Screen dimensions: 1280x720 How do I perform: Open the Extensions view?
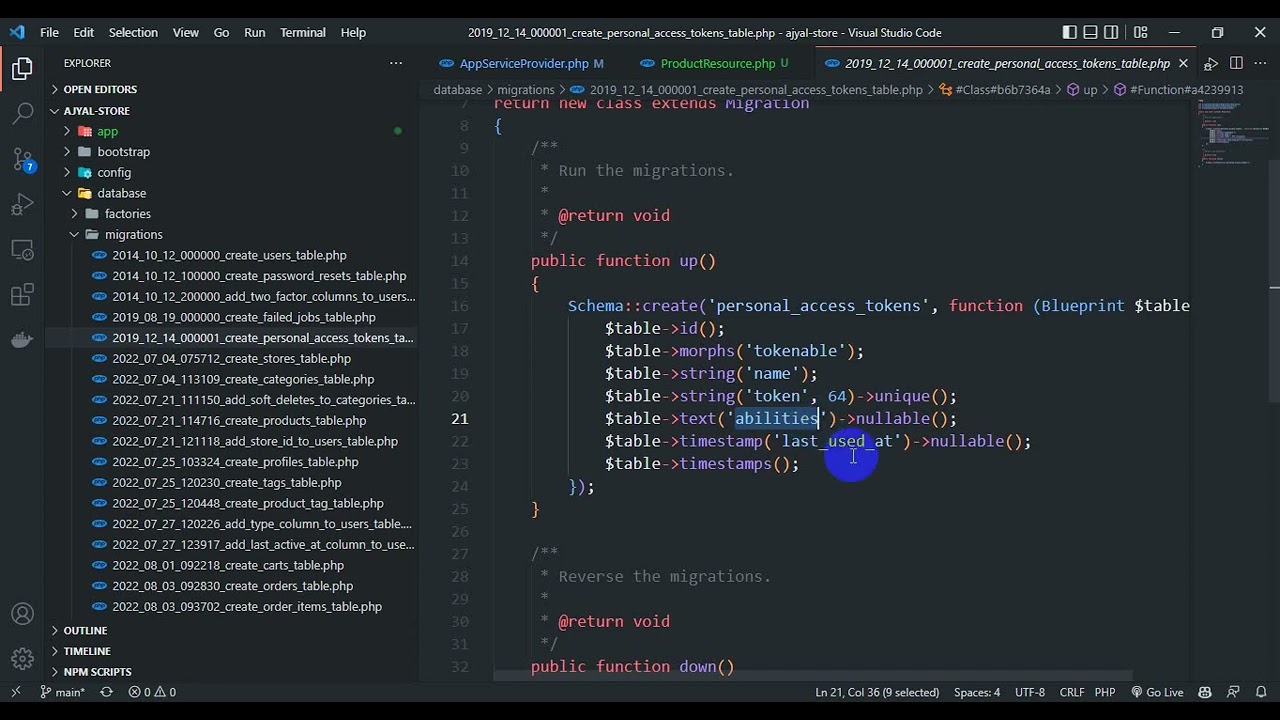click(x=22, y=295)
